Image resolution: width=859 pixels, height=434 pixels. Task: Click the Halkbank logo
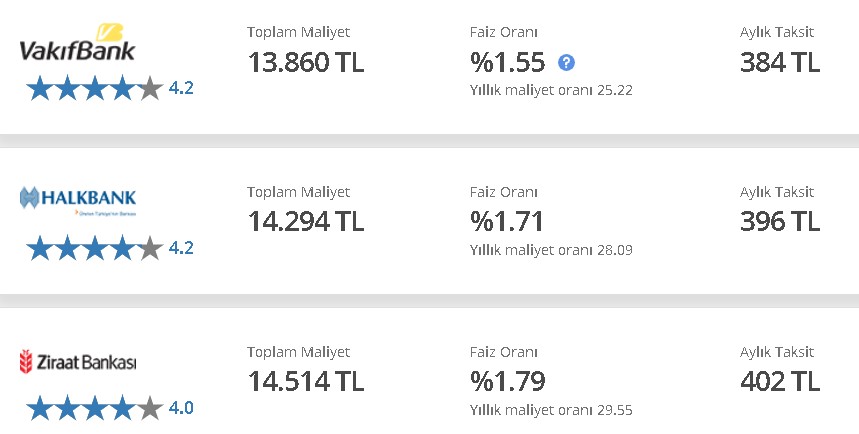coord(78,201)
